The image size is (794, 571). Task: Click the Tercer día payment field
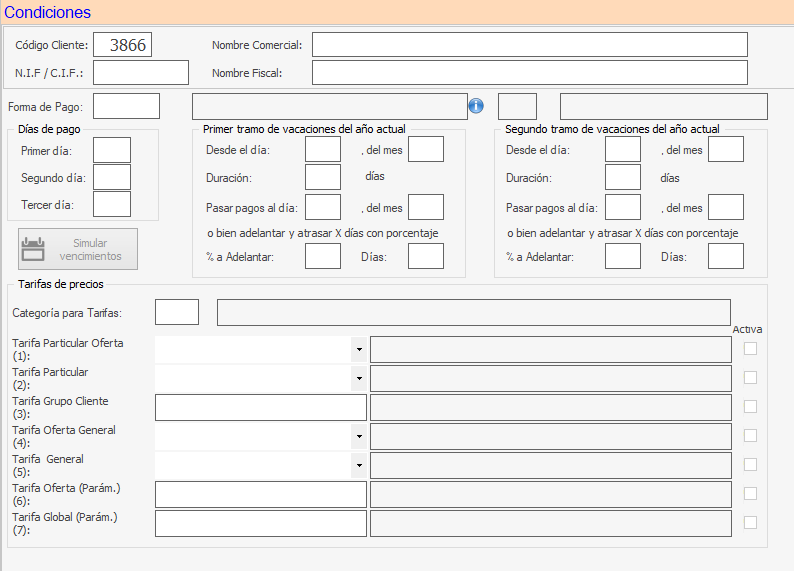pyautogui.click(x=111, y=204)
